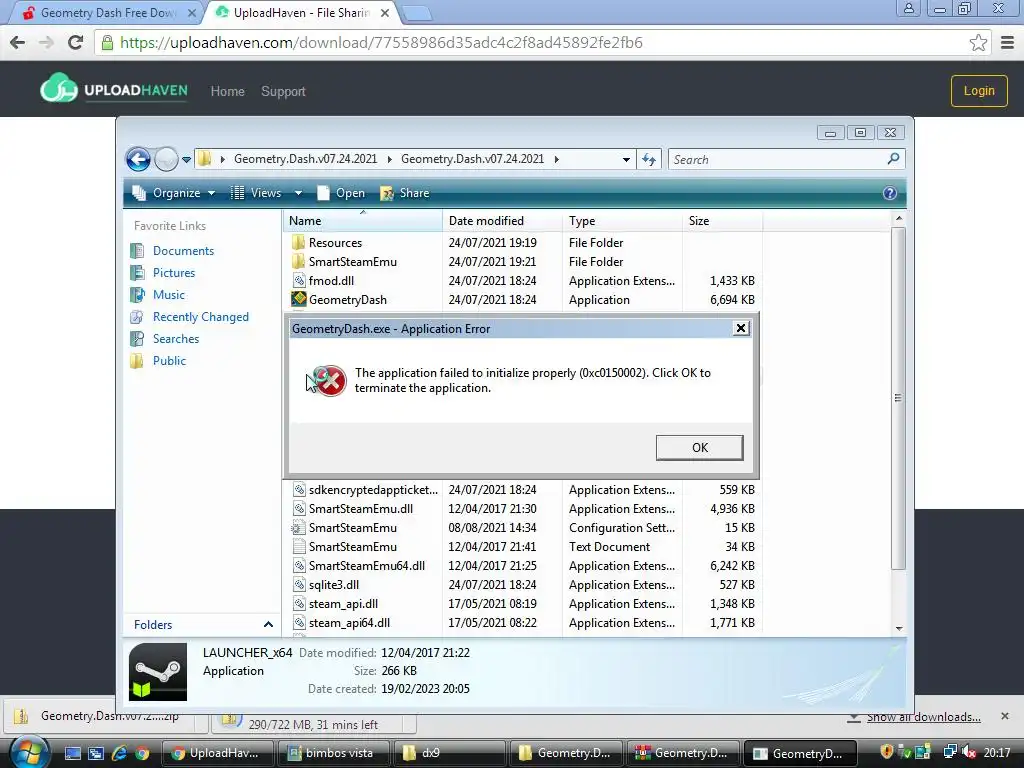The image size is (1024, 768).
Task: Select the SmartSteamEmu Text Document file
Action: click(522, 547)
